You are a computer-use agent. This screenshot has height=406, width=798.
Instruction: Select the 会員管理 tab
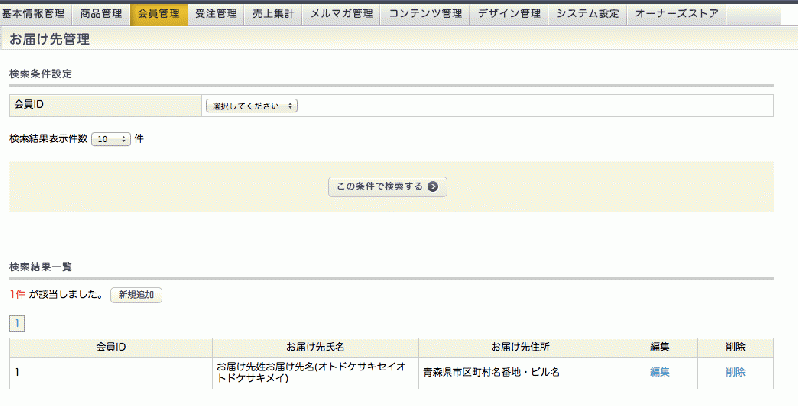point(158,14)
